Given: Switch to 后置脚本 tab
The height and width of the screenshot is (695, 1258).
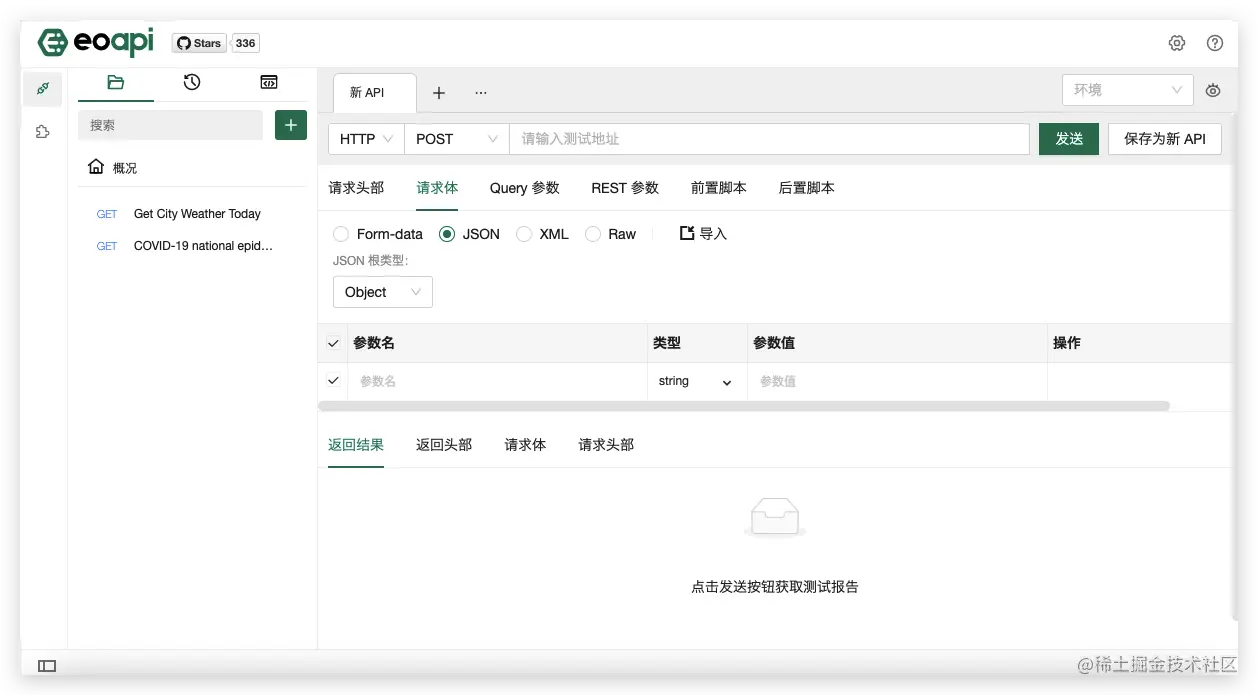Looking at the screenshot, I should tap(807, 188).
